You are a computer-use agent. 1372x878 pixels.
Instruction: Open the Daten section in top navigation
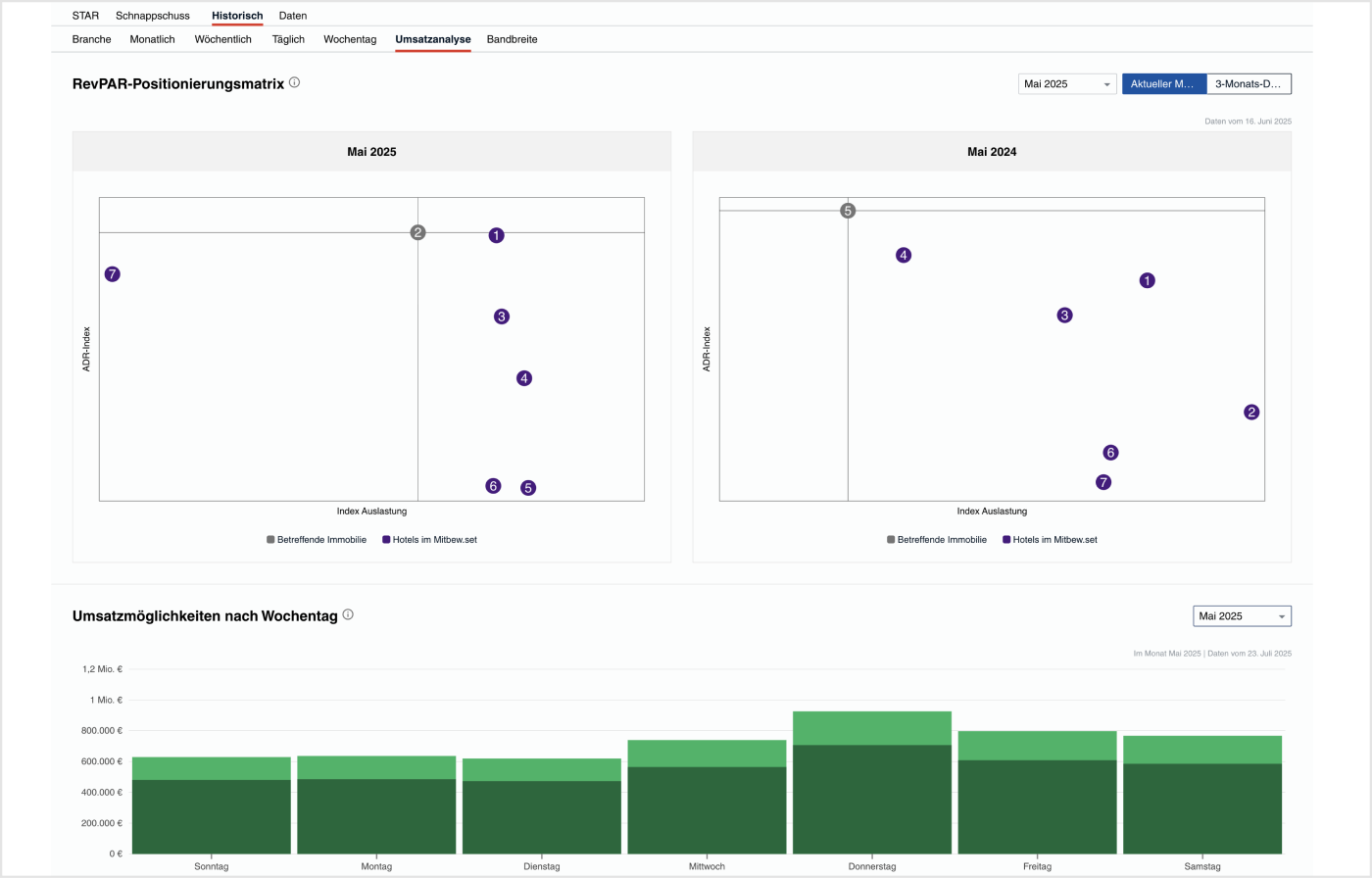[x=293, y=16]
